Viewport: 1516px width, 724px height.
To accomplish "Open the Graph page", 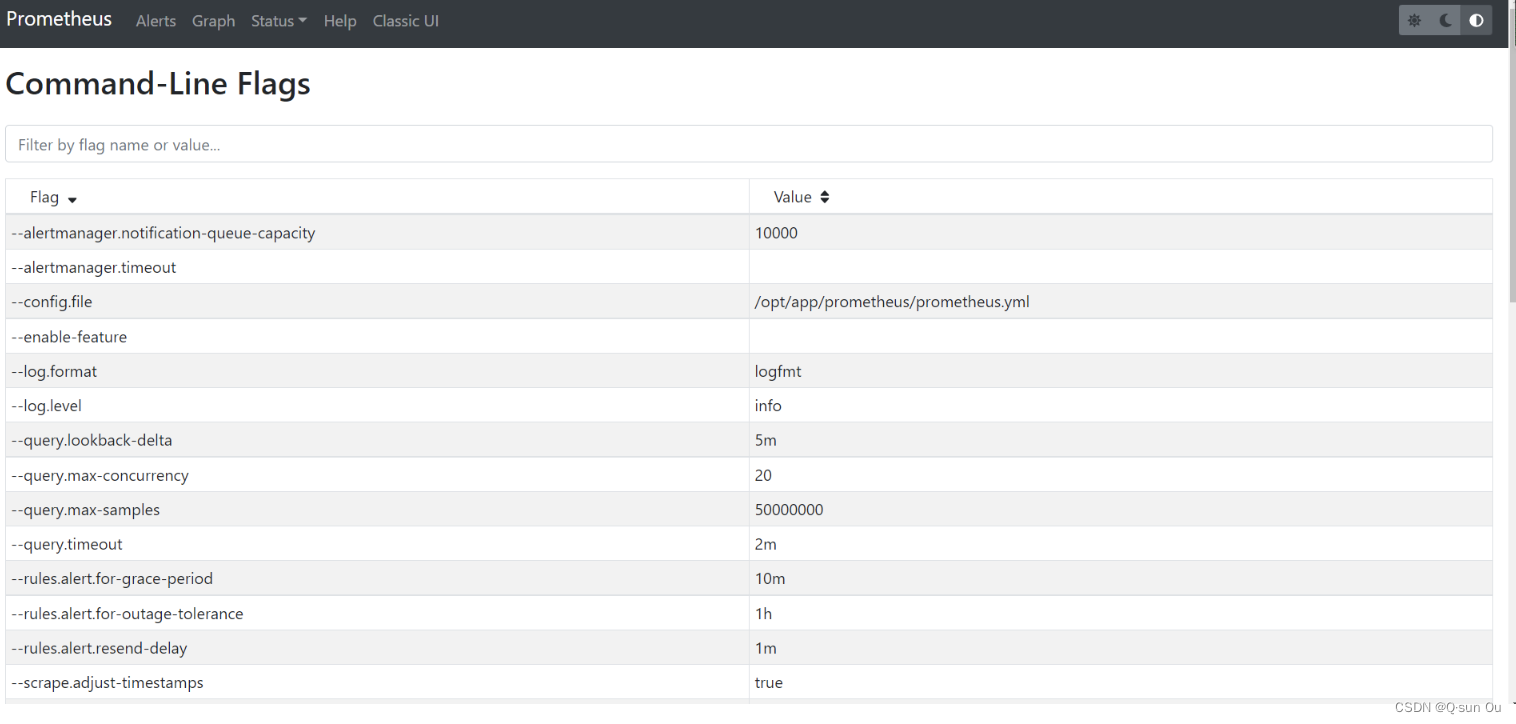I will pos(213,21).
